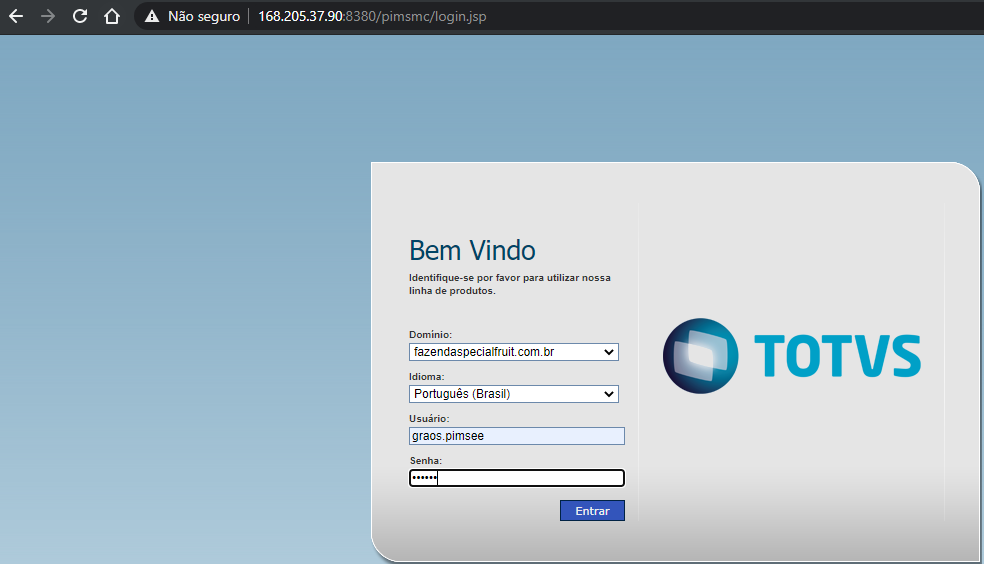Go to the browser home page
The height and width of the screenshot is (564, 984).
(112, 17)
